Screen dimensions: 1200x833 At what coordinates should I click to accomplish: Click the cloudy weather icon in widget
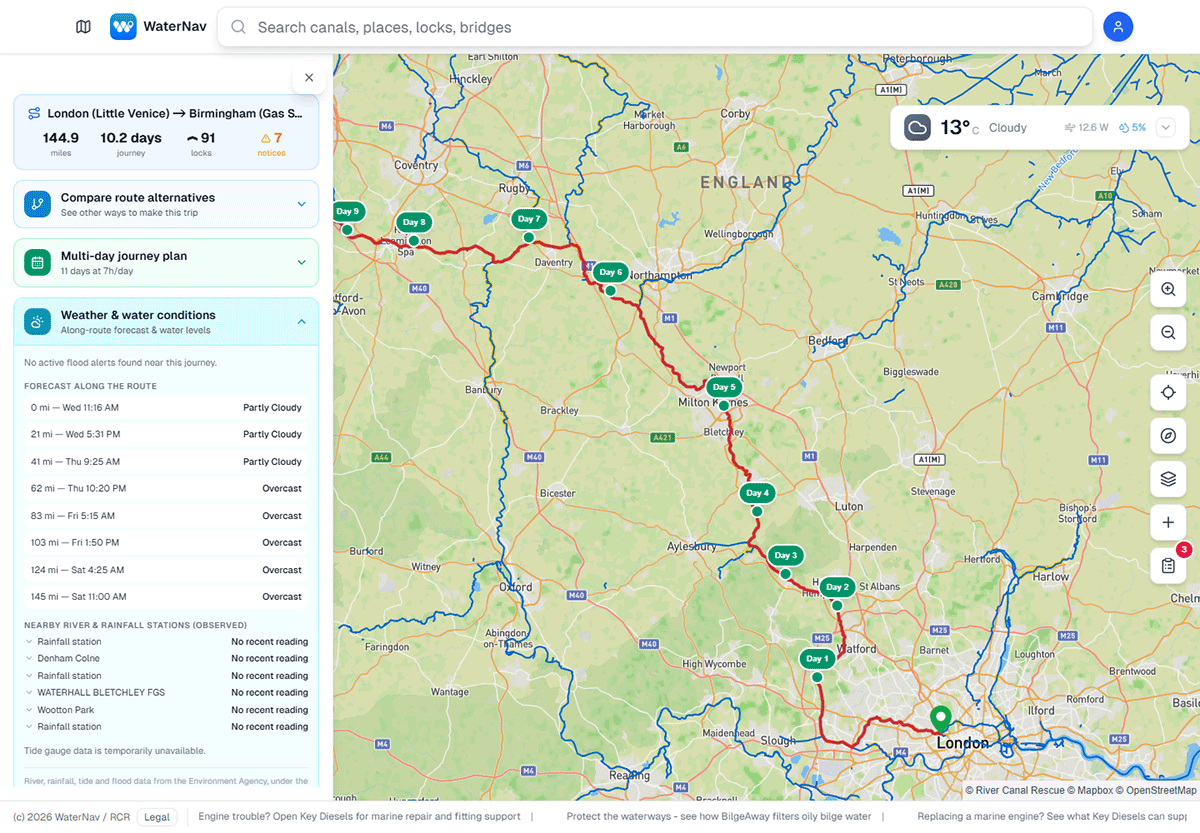918,127
